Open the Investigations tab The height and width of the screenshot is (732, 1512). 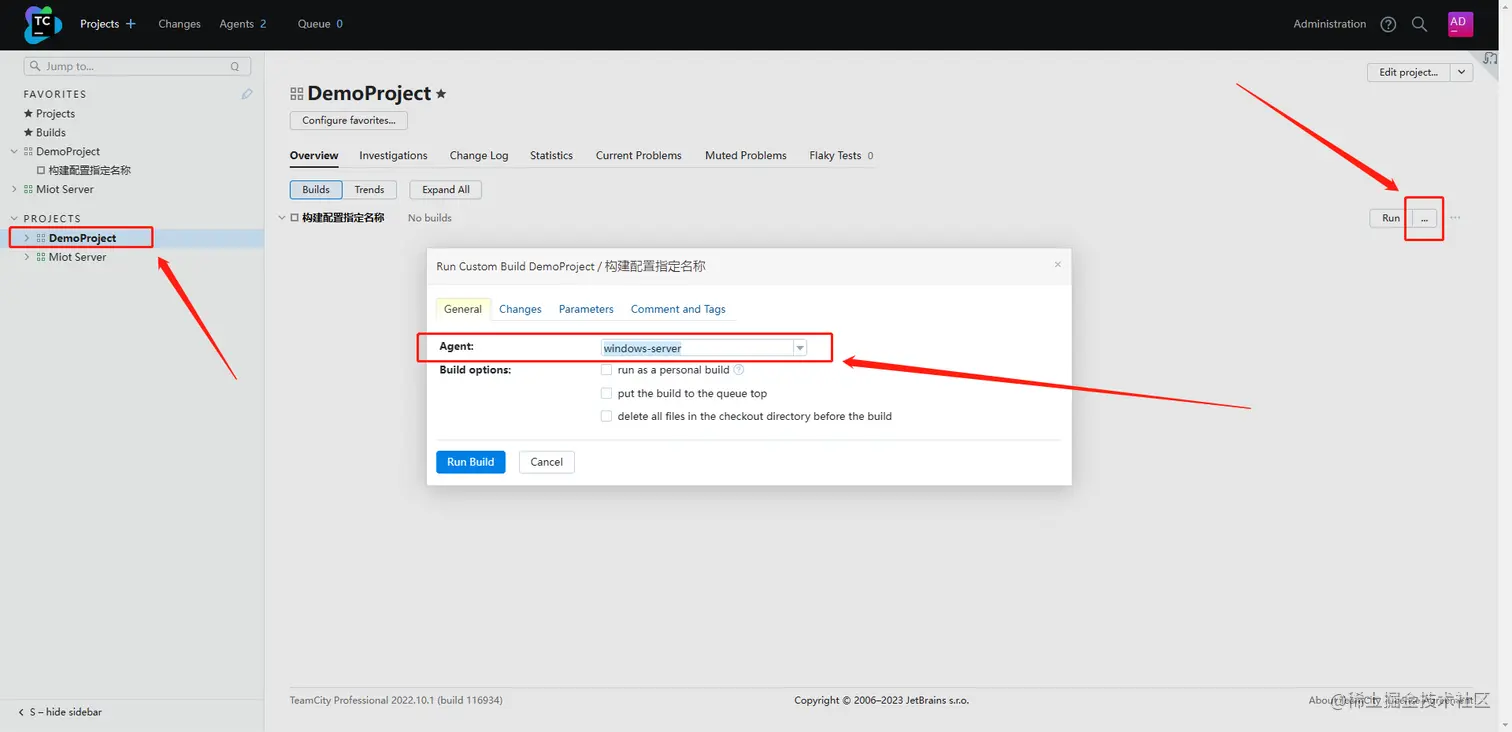[393, 156]
